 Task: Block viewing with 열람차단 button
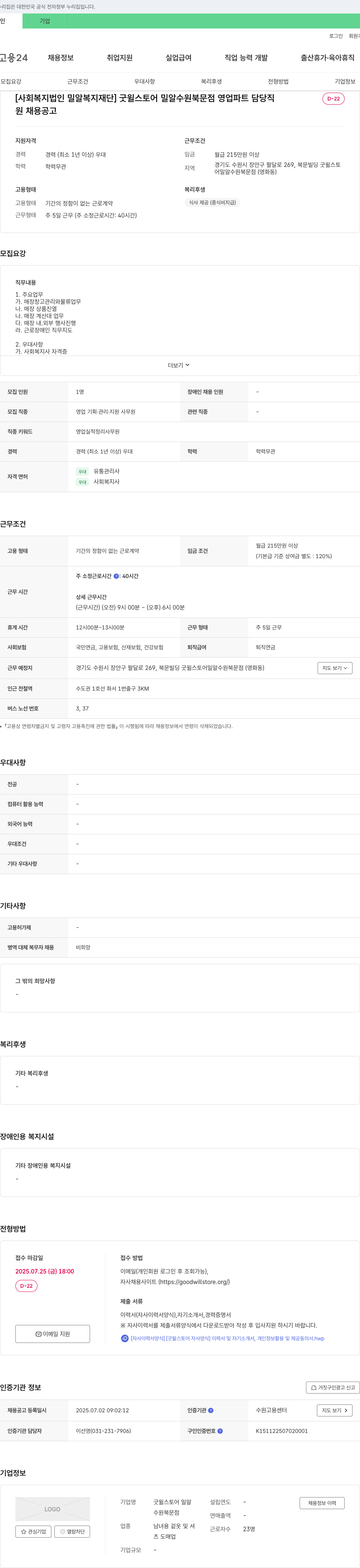tap(72, 1532)
